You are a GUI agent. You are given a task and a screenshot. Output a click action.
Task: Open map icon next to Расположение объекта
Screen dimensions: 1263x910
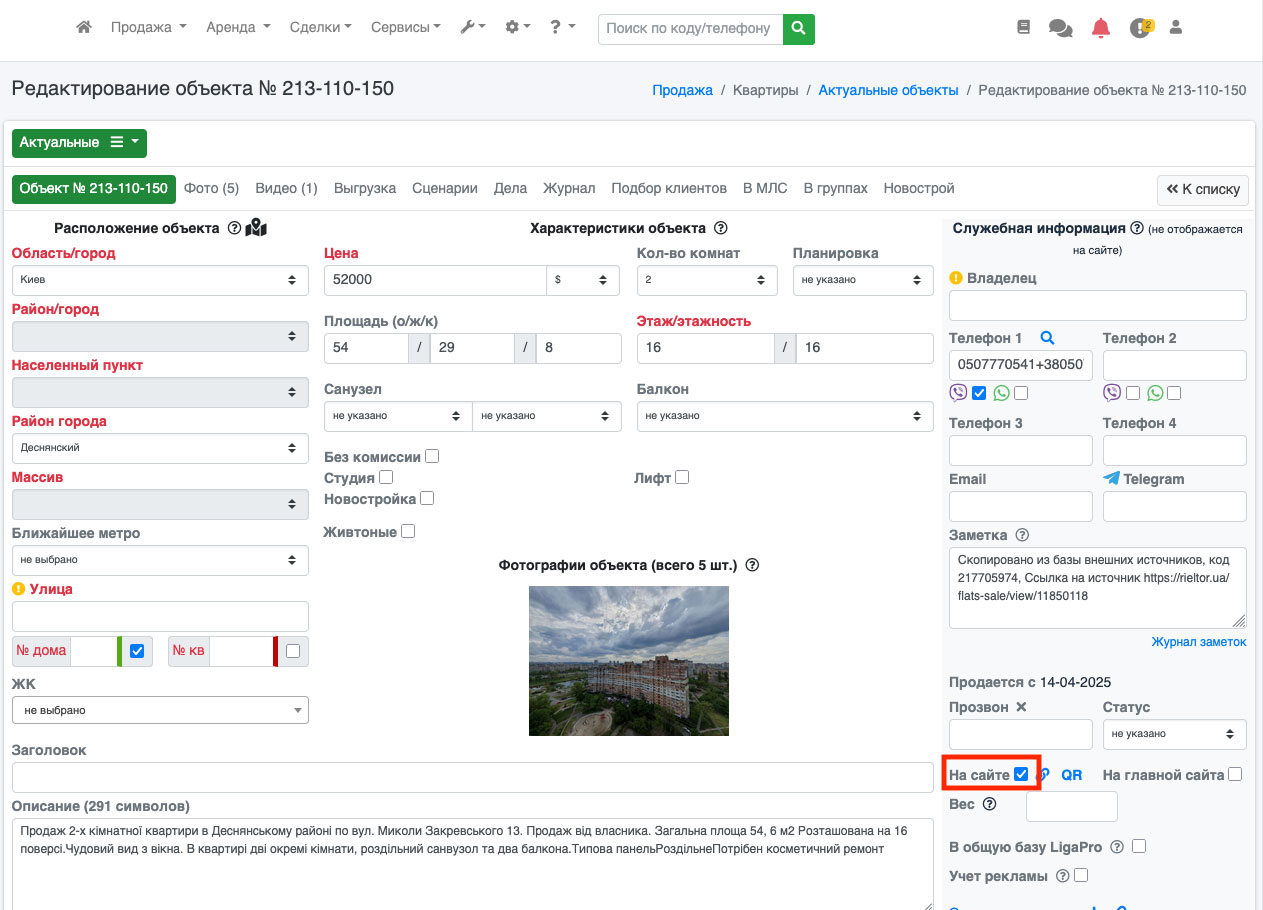(x=256, y=228)
